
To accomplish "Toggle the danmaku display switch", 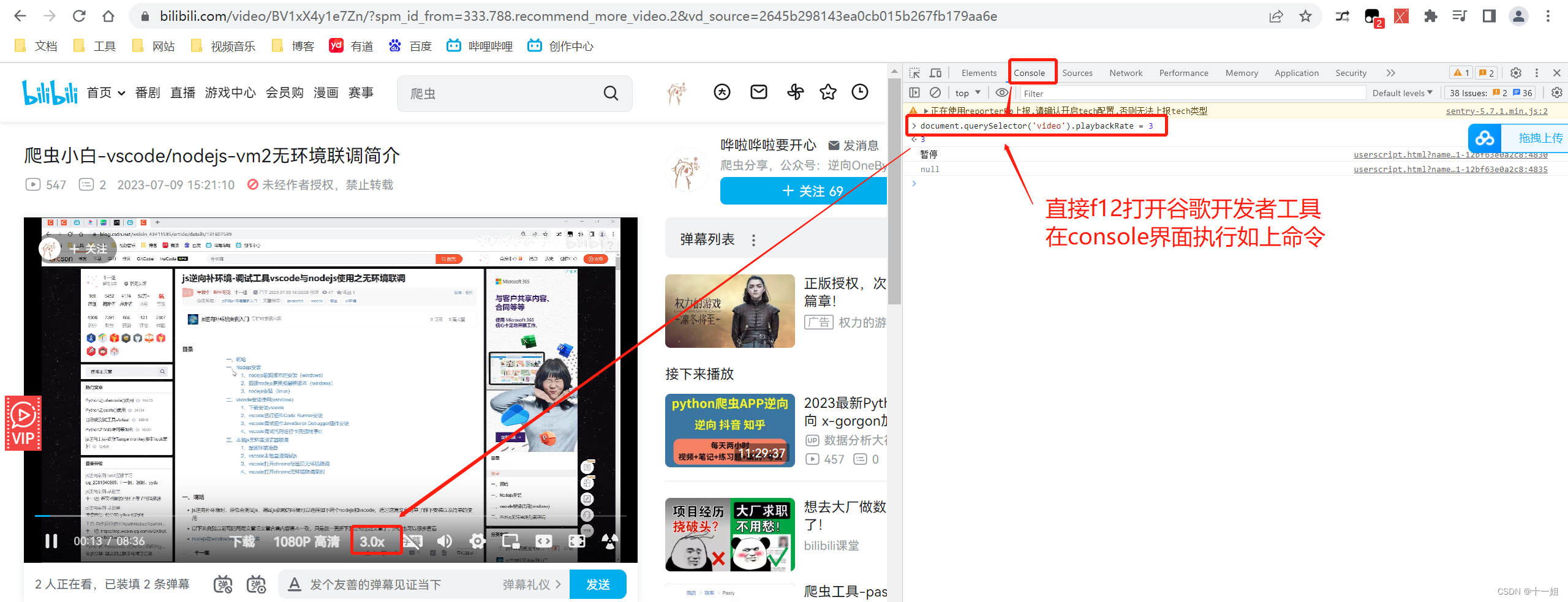I will pos(223,585).
